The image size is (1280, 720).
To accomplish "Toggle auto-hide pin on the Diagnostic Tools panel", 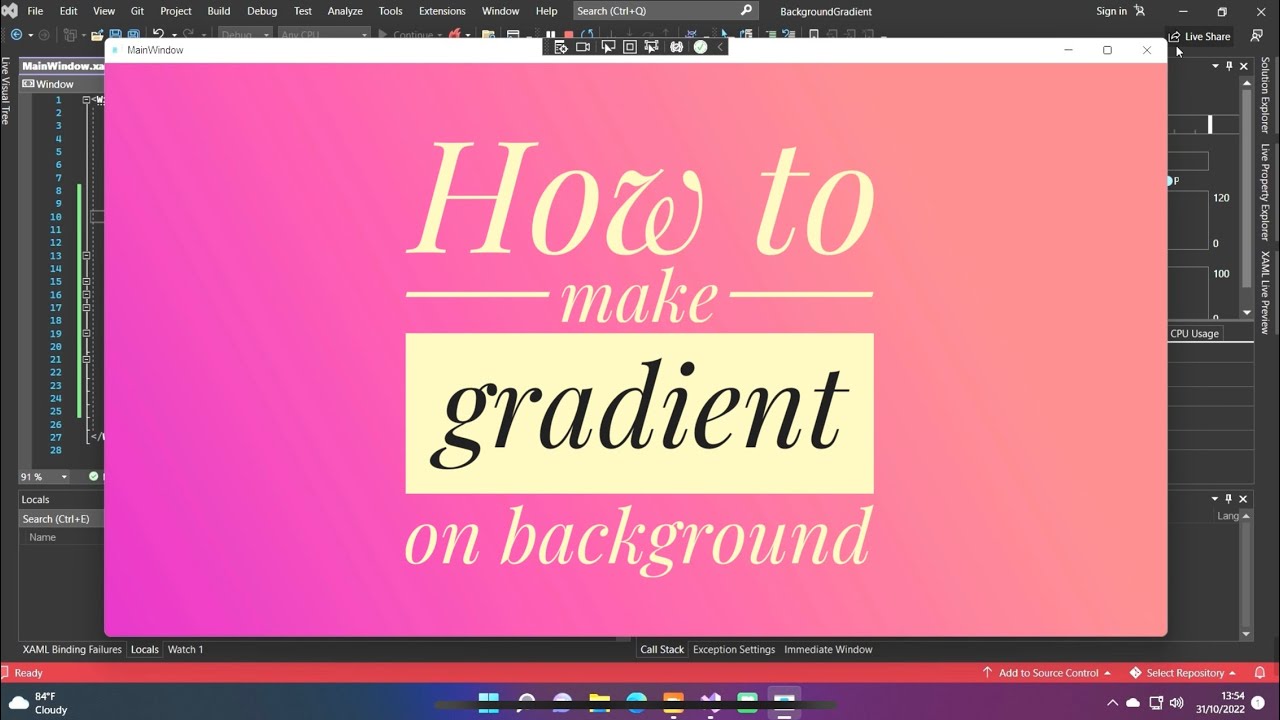I will [x=1229, y=66].
